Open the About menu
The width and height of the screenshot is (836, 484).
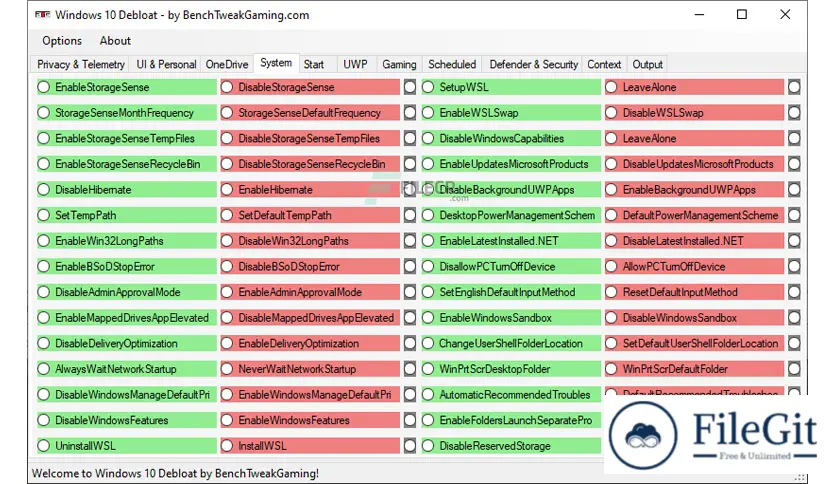click(x=115, y=41)
